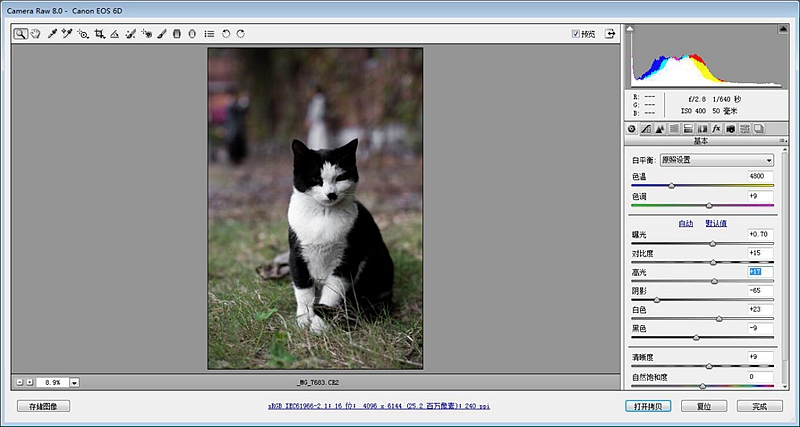Click the 阴影 value field -65
The width and height of the screenshot is (800, 427).
(760, 291)
